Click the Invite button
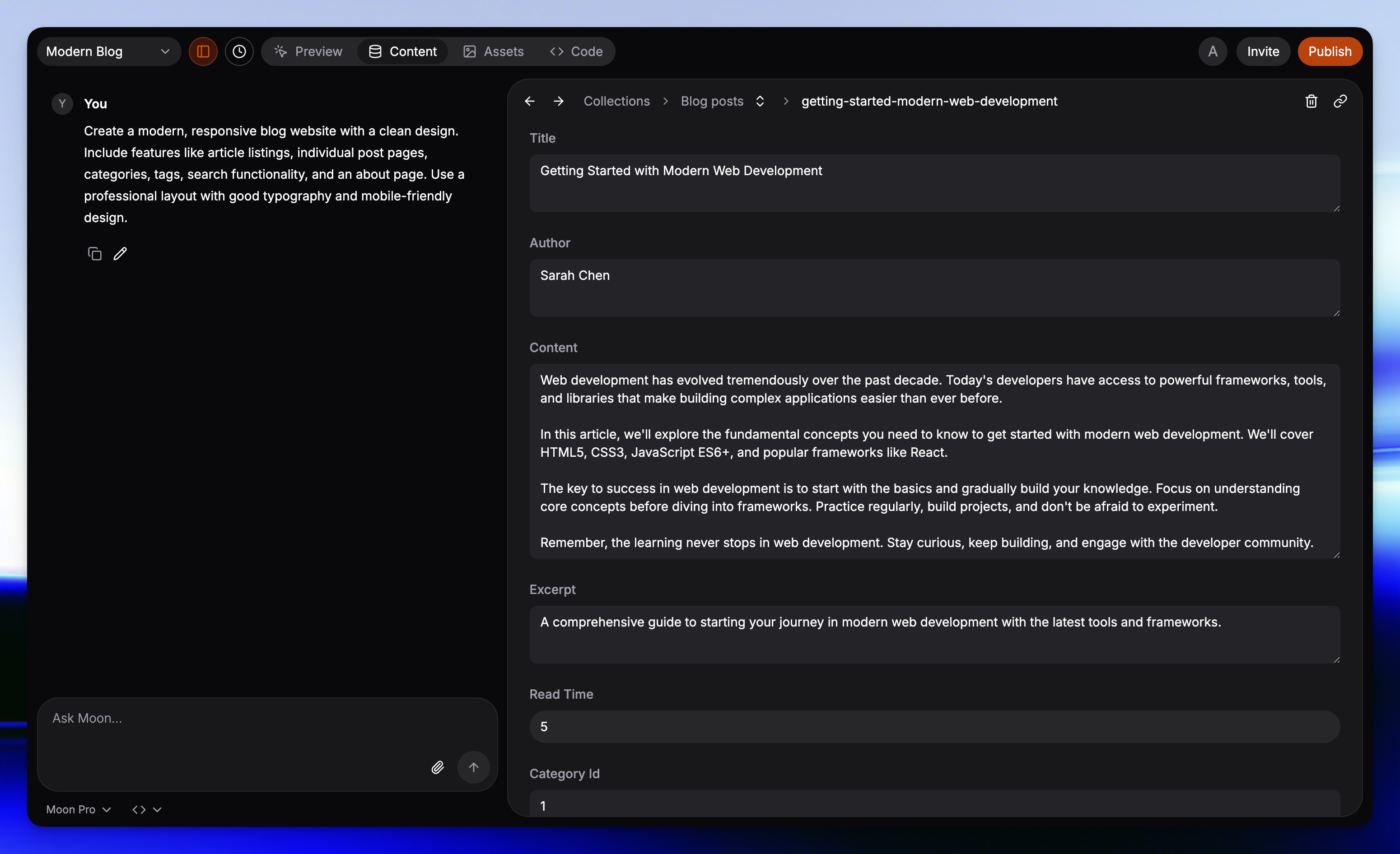1400x854 pixels. tap(1263, 51)
